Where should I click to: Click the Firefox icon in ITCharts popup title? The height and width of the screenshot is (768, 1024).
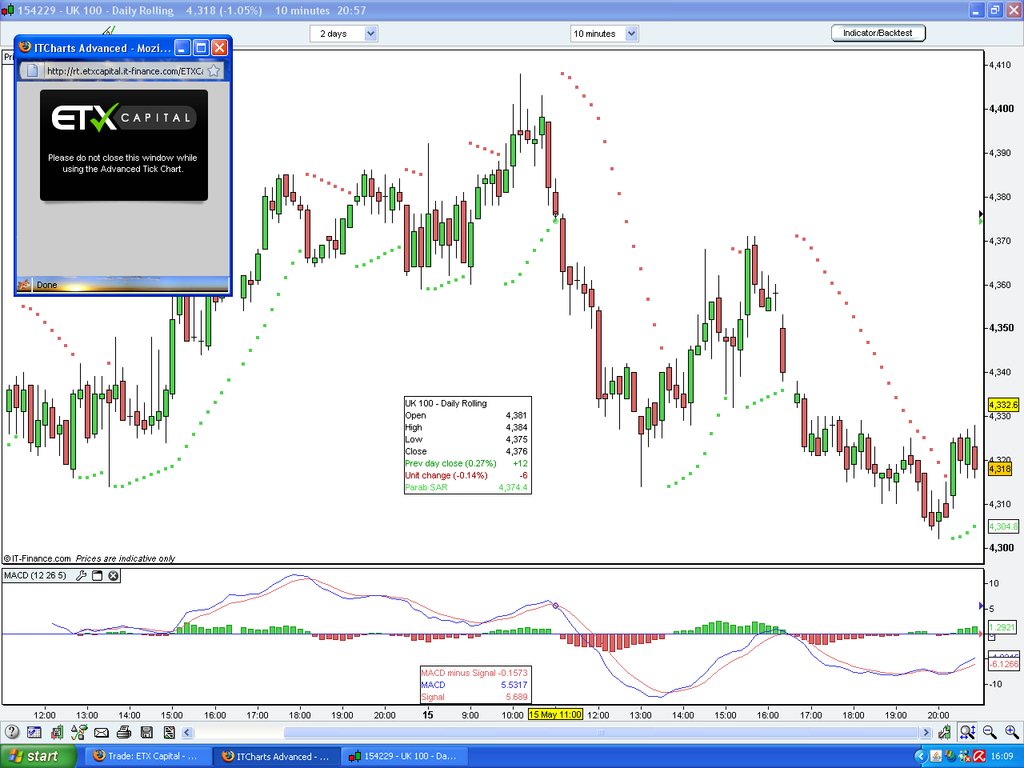tap(25, 47)
